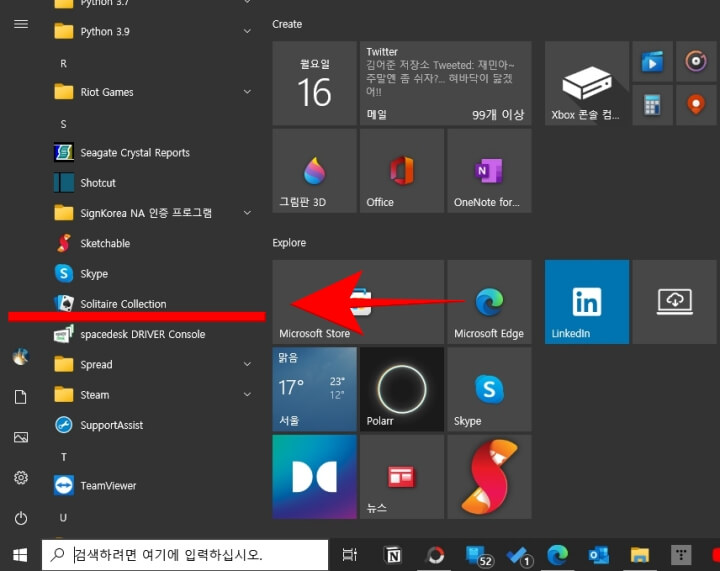Jump to the letter T section header

63,457
